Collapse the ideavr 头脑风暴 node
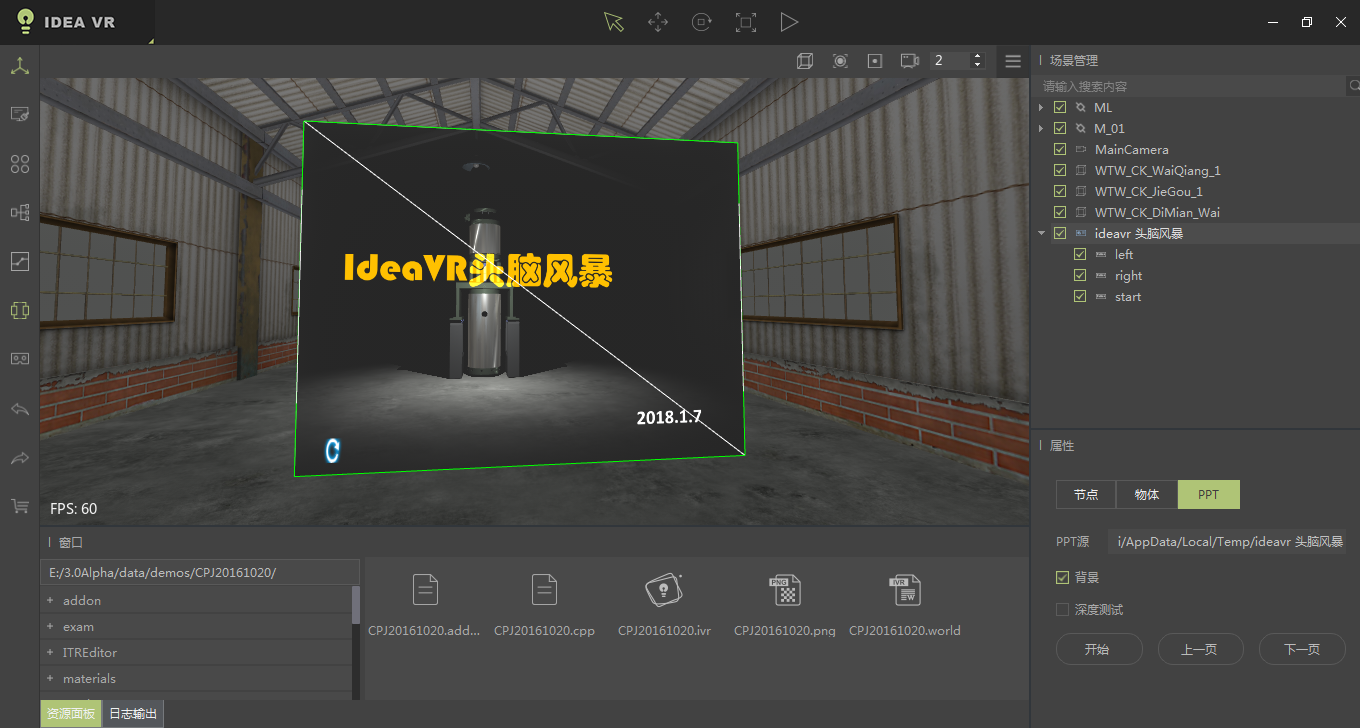The image size is (1360, 728). [x=1041, y=232]
